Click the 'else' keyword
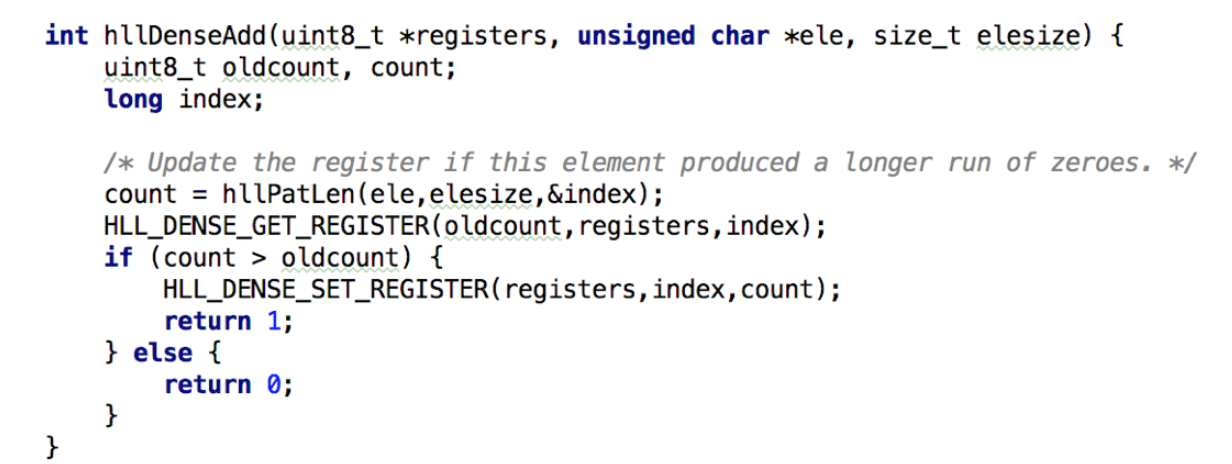 pyautogui.click(x=162, y=352)
